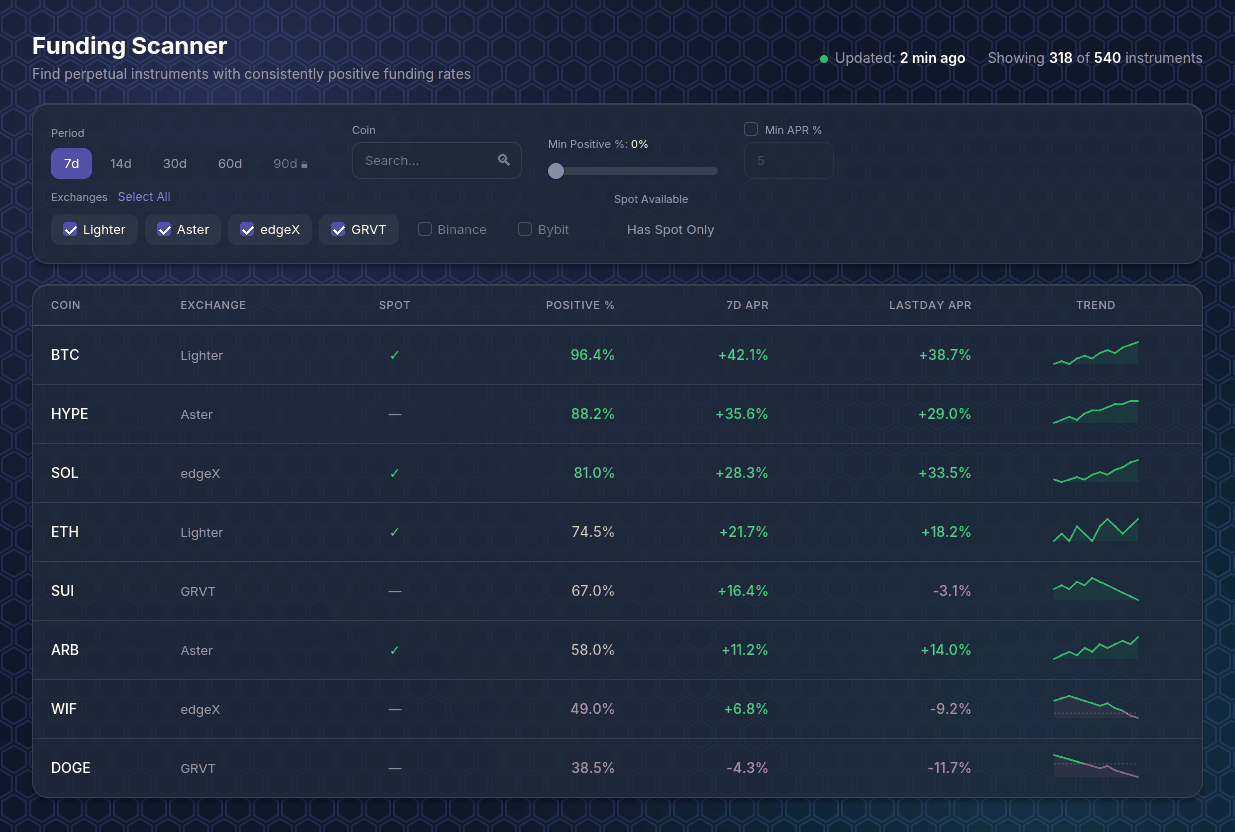Select the HYPE coin name
Screen dimensions: 1235x832
tap(70, 414)
